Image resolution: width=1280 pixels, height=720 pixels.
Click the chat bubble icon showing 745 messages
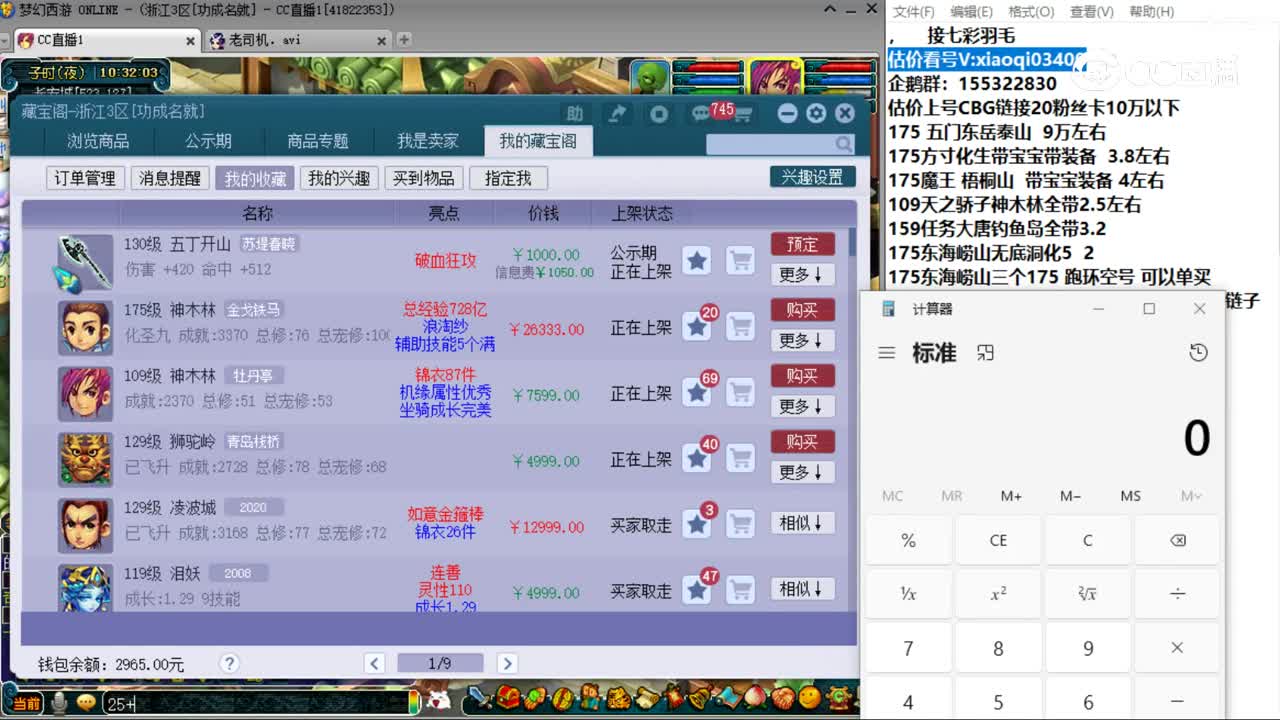[x=700, y=112]
